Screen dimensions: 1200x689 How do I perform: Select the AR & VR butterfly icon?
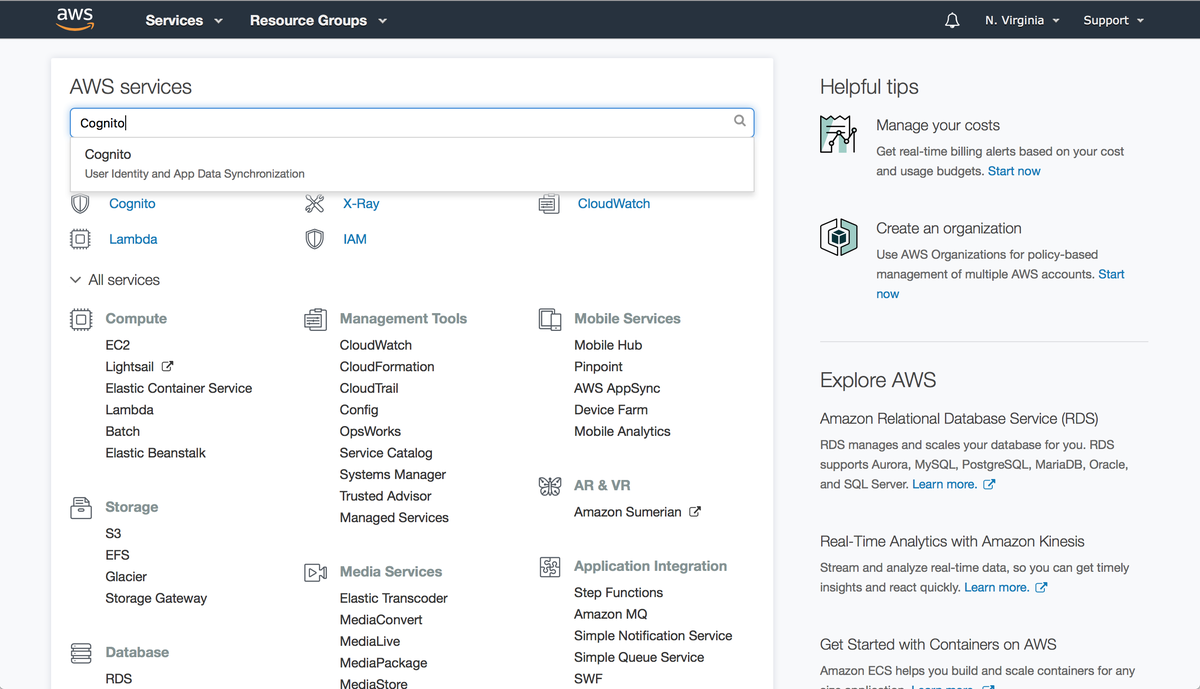(549, 485)
